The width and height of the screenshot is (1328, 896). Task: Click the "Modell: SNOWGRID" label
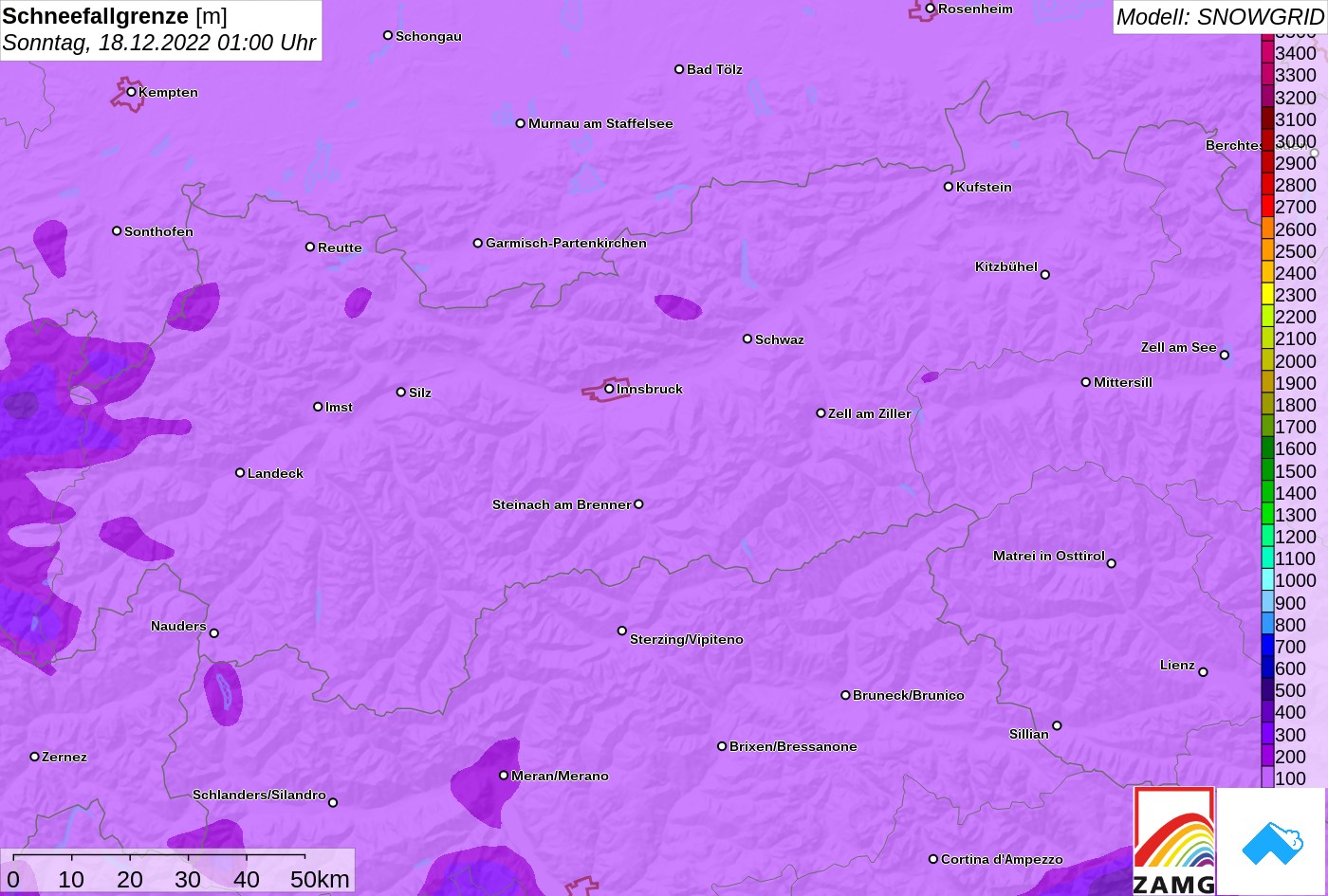1220,17
